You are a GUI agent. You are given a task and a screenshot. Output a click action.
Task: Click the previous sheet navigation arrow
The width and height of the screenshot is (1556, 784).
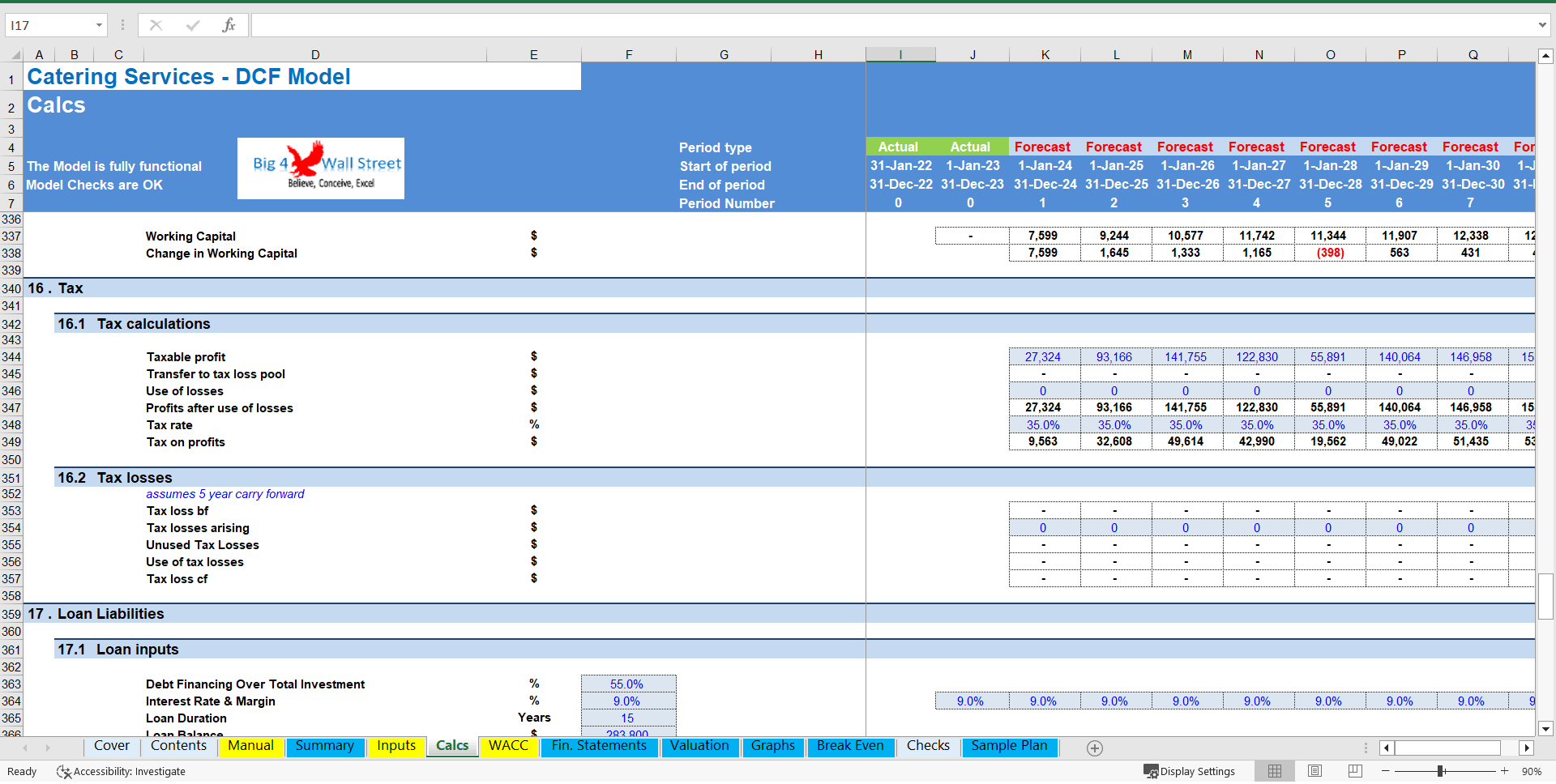(x=24, y=748)
